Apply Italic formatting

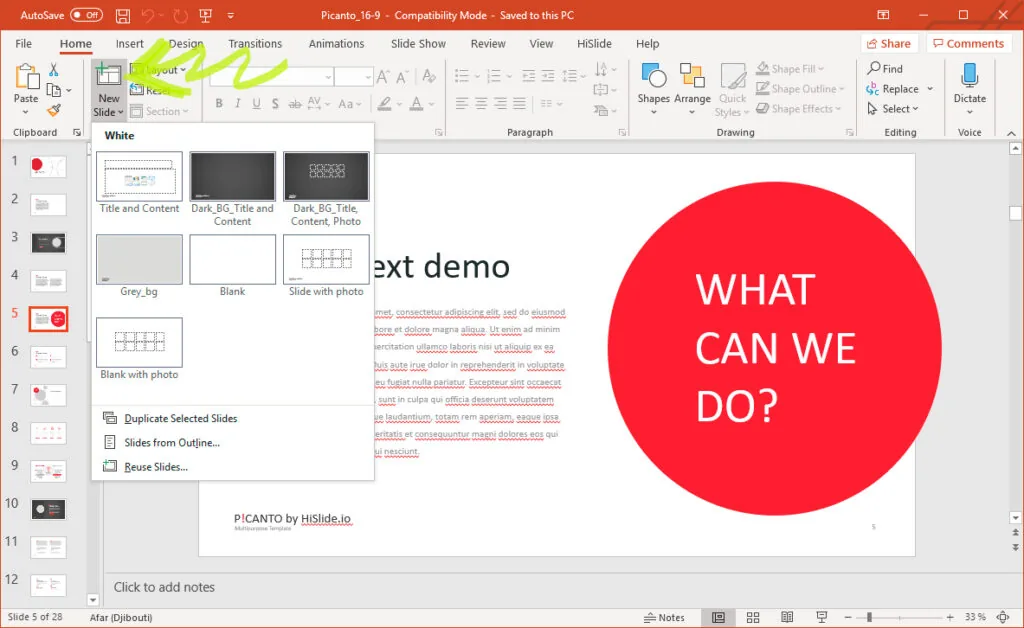[238, 103]
